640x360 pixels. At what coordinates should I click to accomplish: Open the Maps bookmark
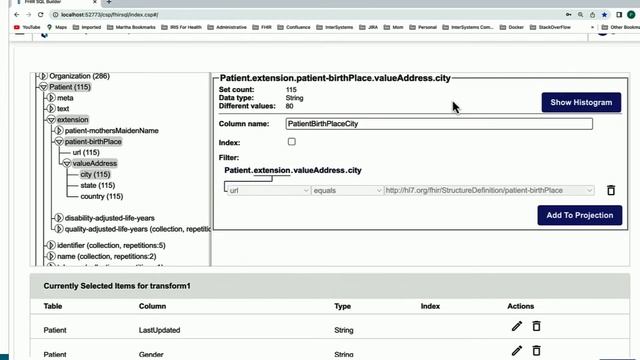[57, 27]
